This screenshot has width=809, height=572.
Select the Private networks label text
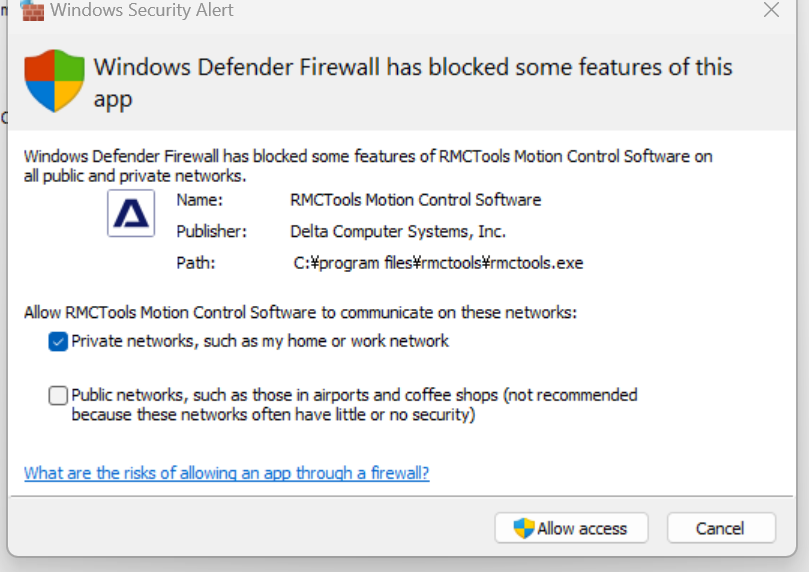click(x=260, y=341)
